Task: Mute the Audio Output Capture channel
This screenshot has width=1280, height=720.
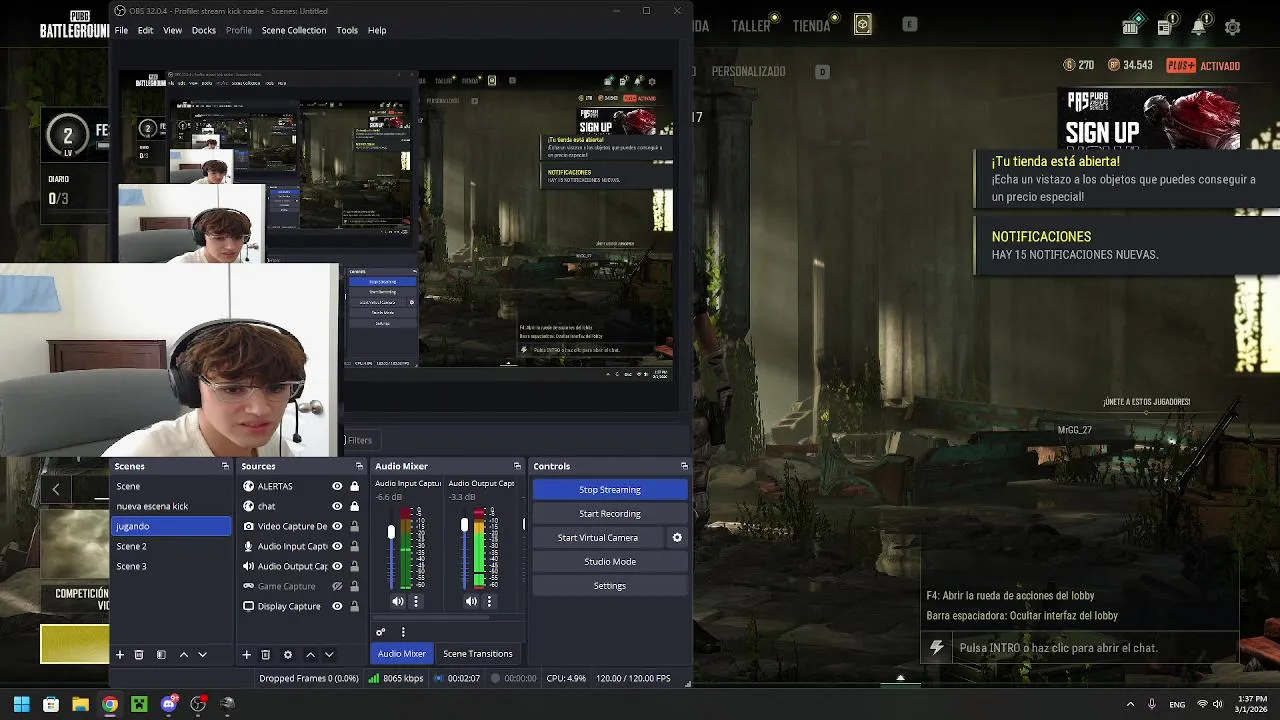Action: [471, 601]
